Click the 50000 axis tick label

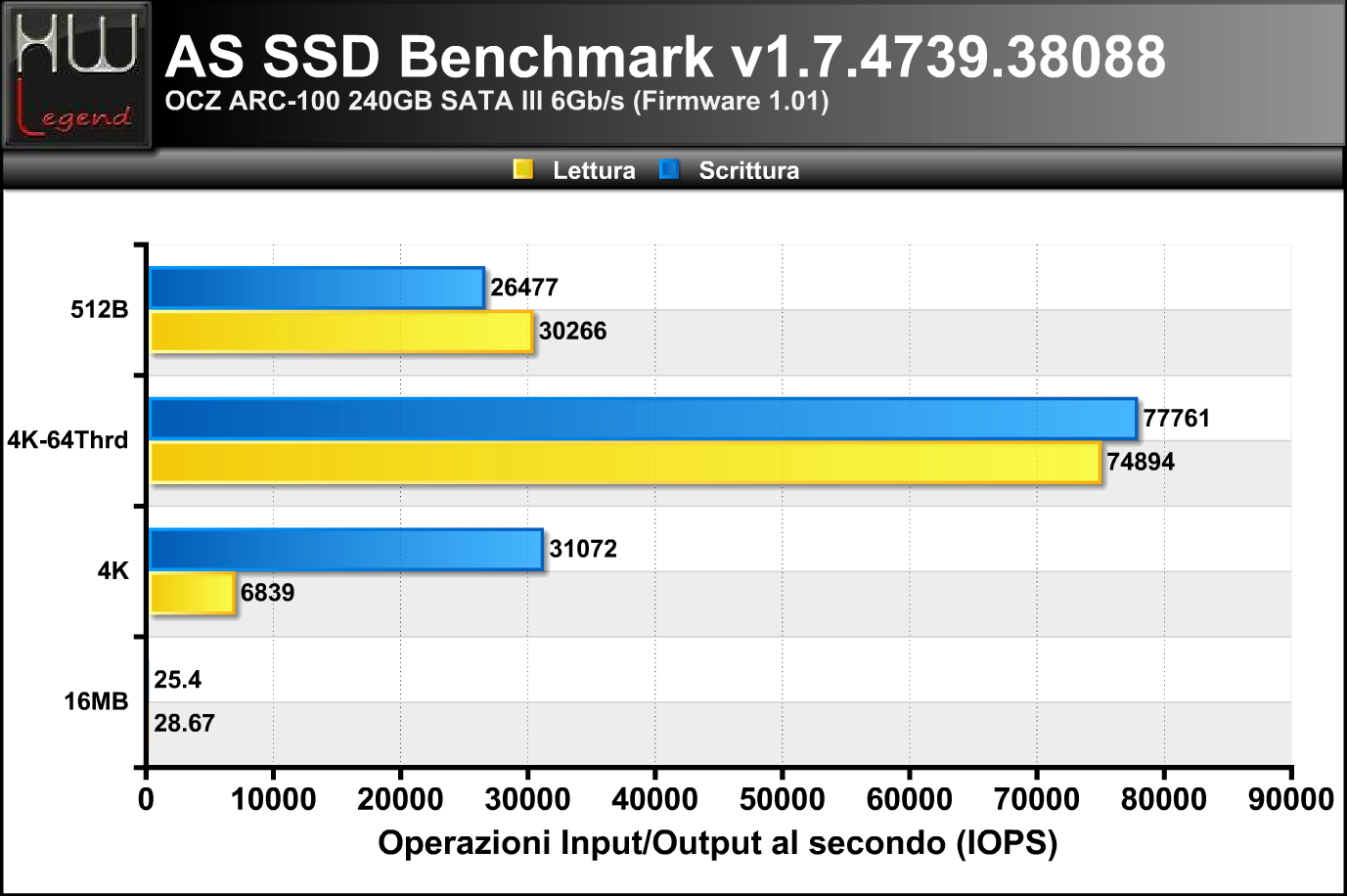(x=782, y=799)
